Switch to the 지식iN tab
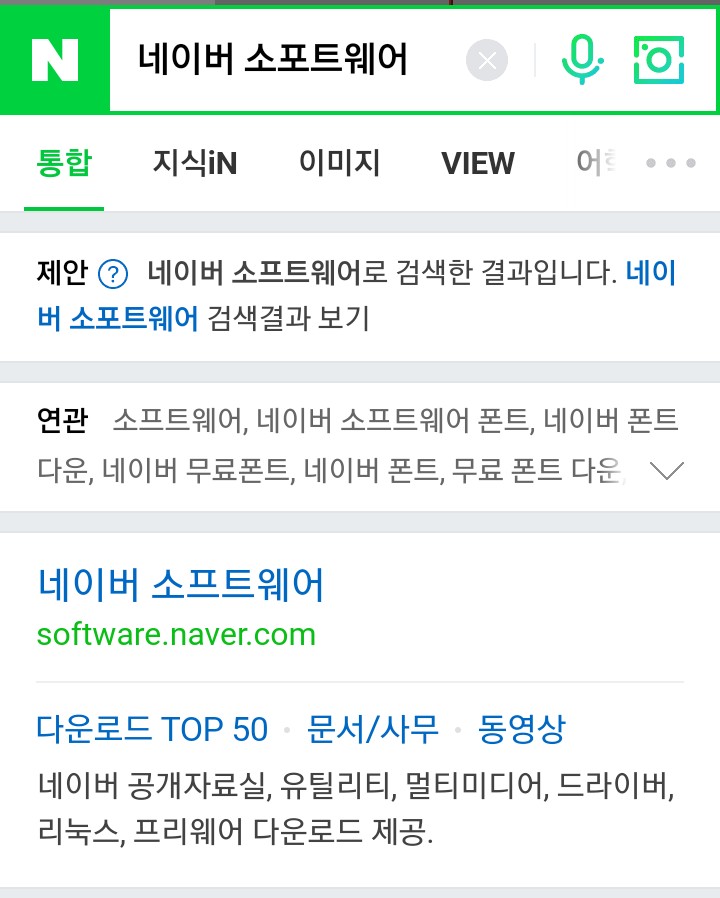This screenshot has height=898, width=720. point(195,163)
